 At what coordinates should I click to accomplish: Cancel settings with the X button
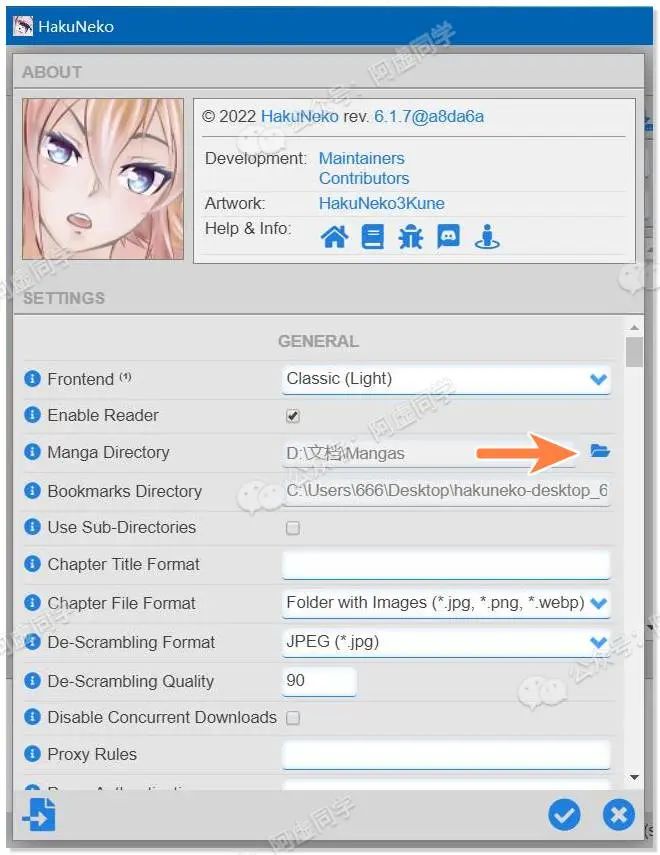[x=619, y=815]
